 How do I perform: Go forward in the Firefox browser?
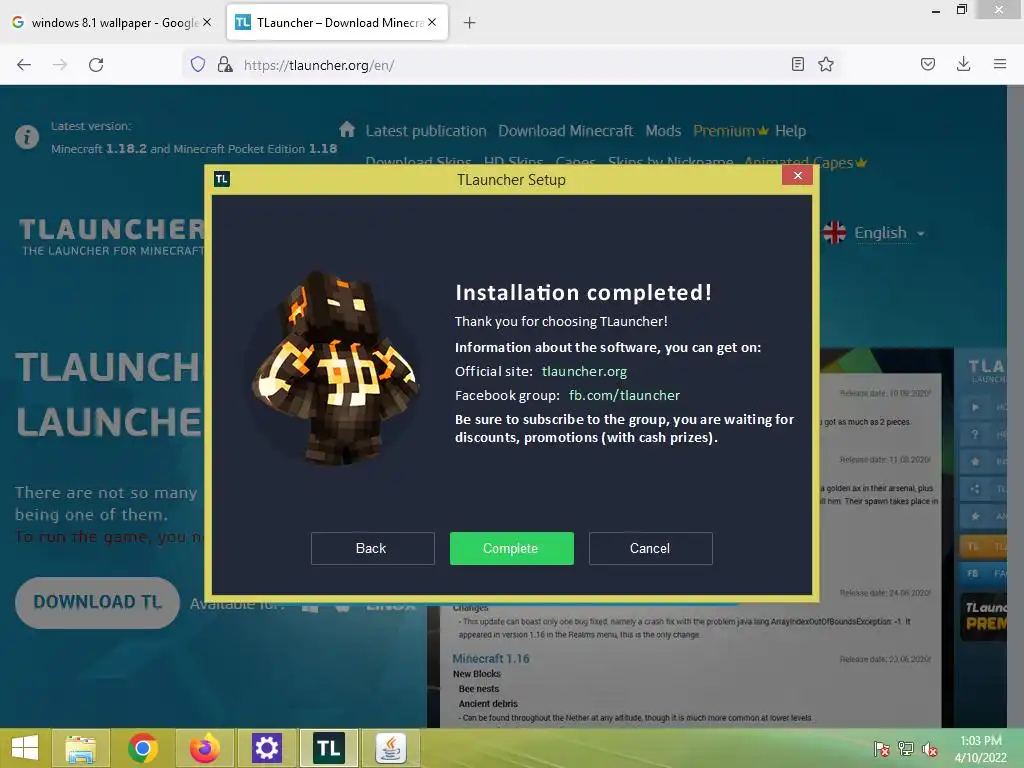[60, 65]
